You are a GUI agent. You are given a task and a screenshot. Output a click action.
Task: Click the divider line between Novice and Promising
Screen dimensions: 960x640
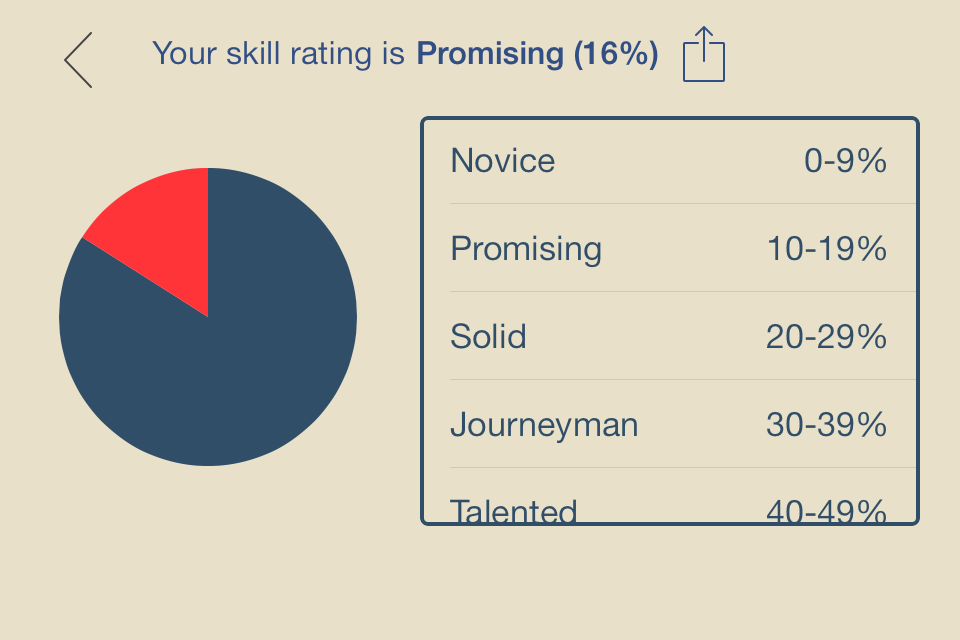(683, 204)
